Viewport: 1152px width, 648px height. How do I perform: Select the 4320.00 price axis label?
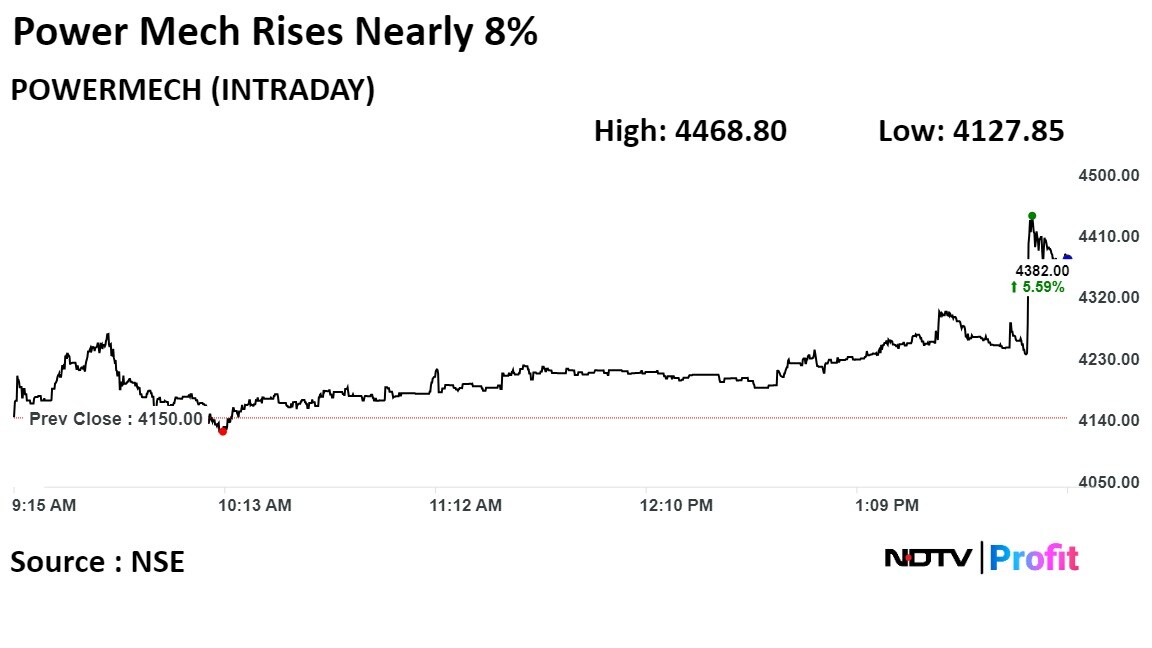point(1108,298)
